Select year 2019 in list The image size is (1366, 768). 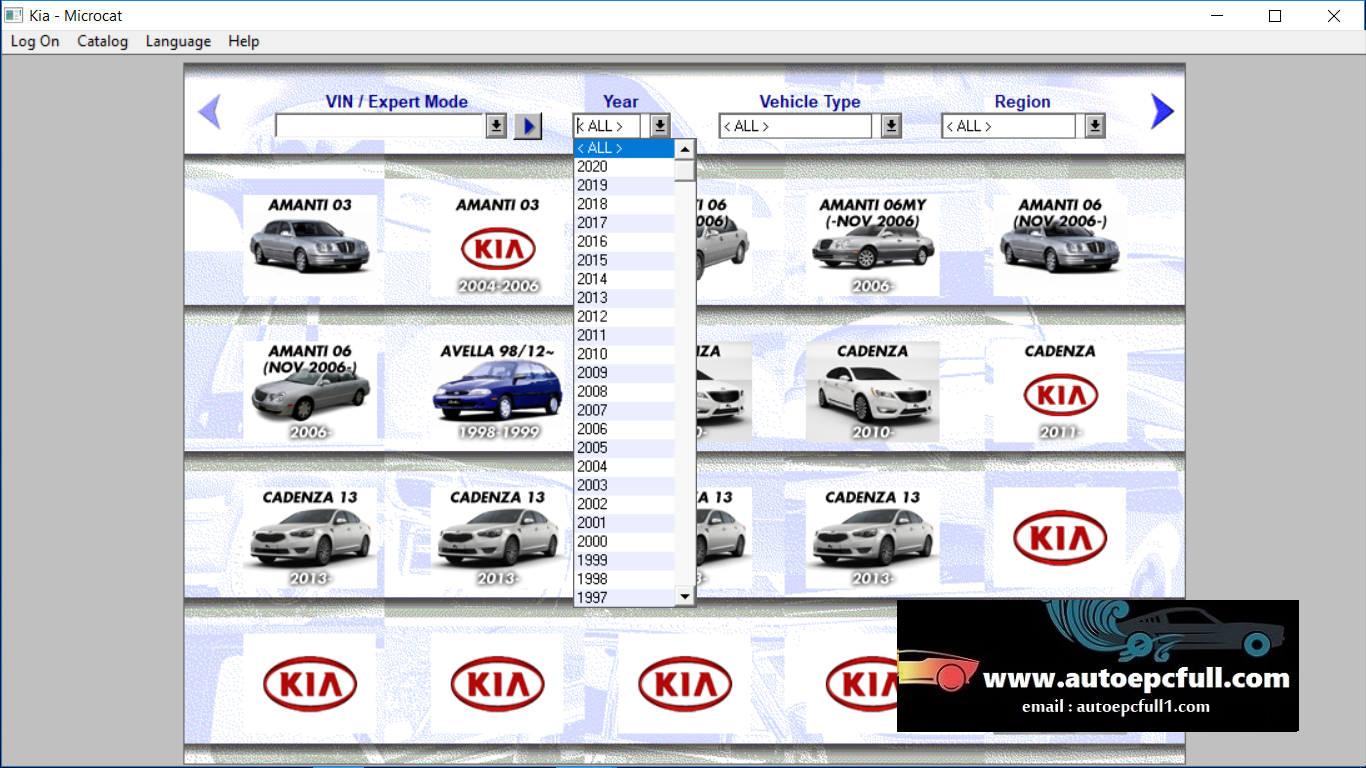624,185
